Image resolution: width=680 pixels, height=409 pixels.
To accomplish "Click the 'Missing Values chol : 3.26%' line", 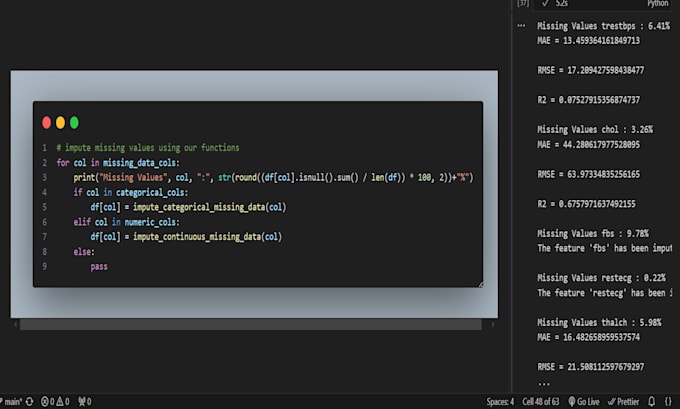I will pos(595,130).
